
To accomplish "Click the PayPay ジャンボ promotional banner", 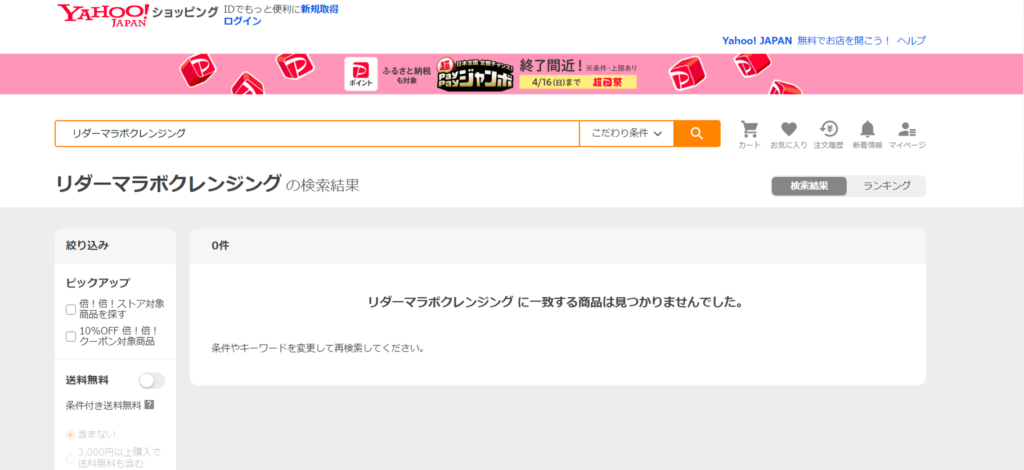I will (x=490, y=74).
